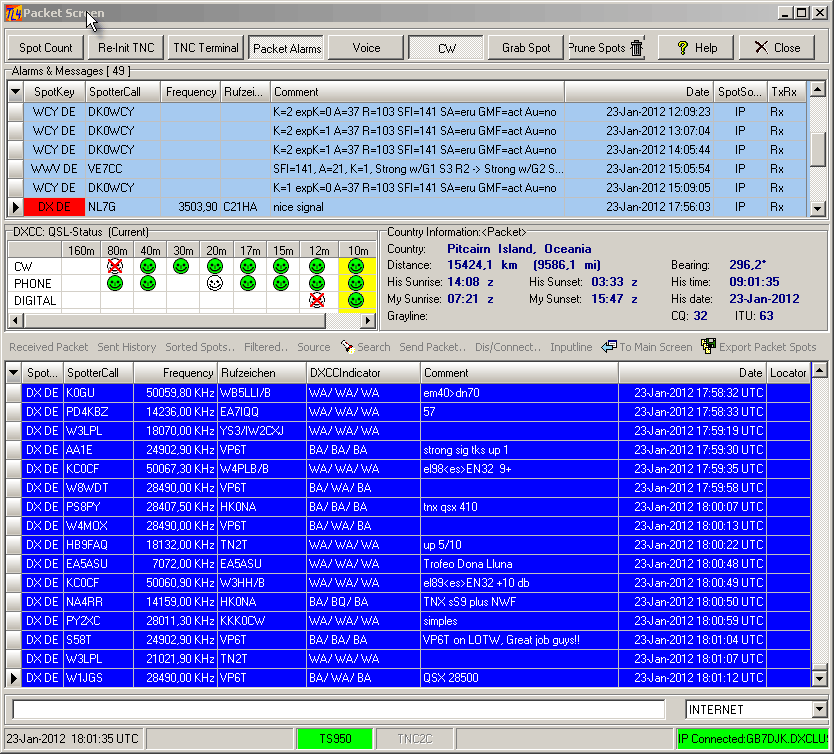The height and width of the screenshot is (754, 834).
Task: Click the Search flashlight icon in the menu row
Action: 347,347
